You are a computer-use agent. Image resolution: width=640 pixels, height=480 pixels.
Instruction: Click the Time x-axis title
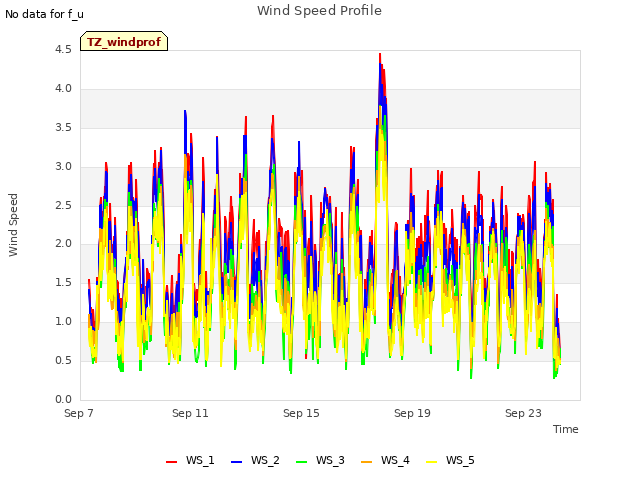coord(565,429)
